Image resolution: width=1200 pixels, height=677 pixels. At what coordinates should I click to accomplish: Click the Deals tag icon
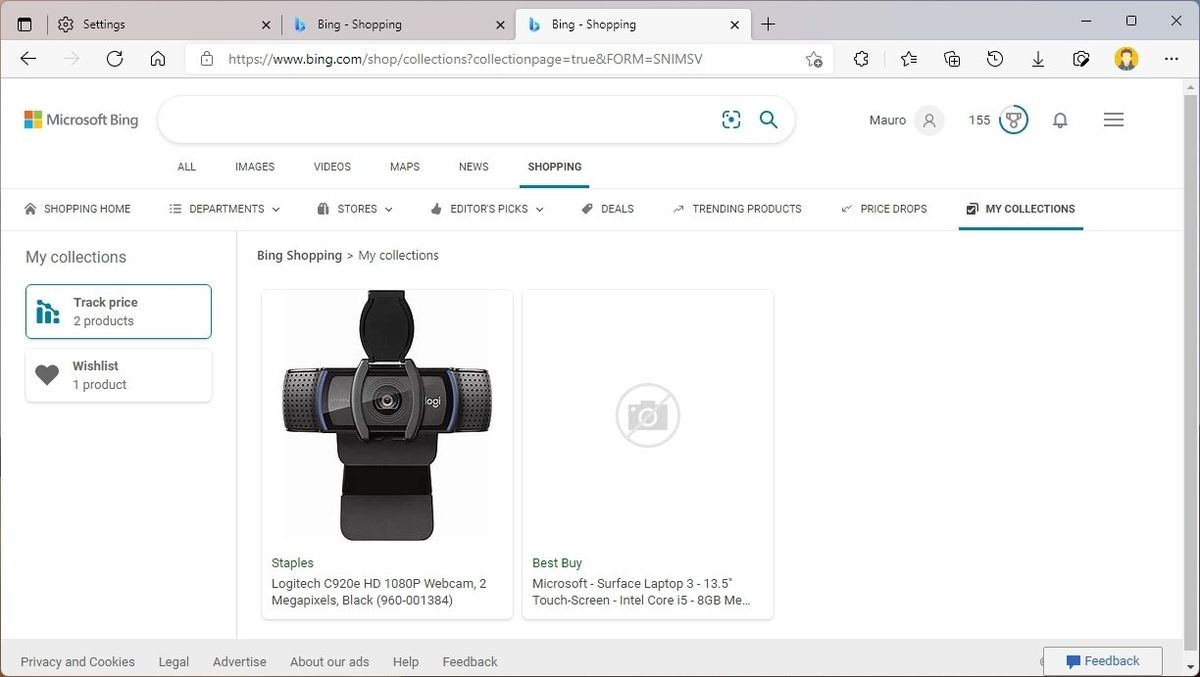587,208
